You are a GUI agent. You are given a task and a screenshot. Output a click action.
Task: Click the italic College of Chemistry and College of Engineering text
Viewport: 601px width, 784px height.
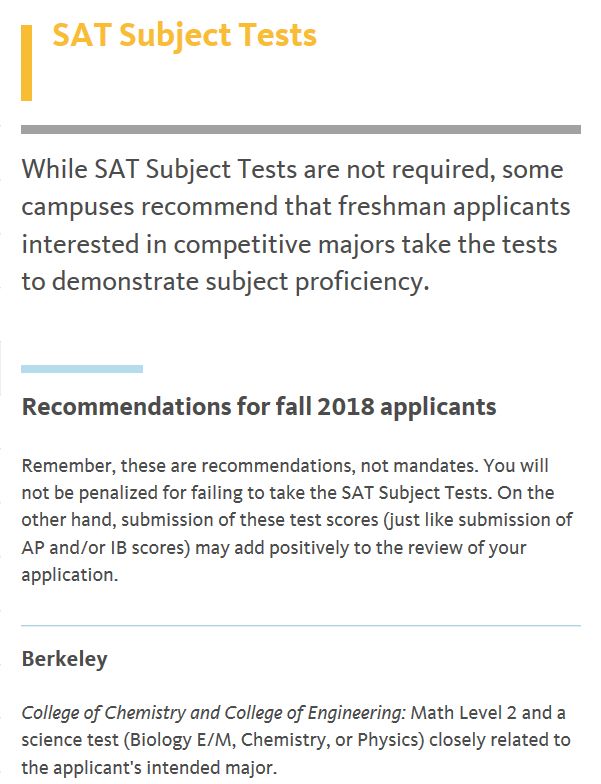pos(214,712)
